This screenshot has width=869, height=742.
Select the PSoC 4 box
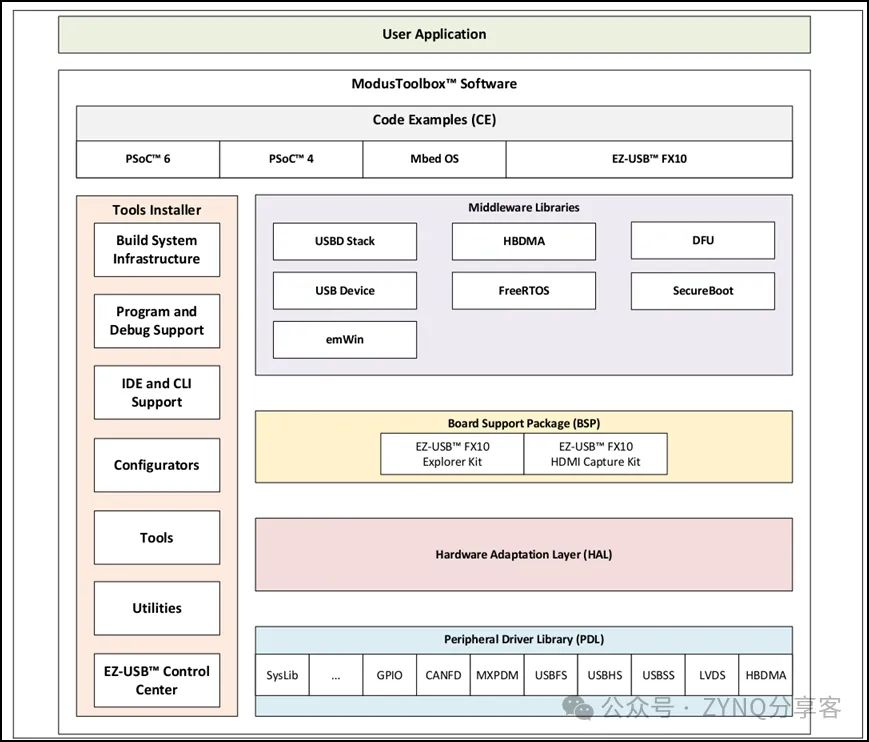point(291,159)
